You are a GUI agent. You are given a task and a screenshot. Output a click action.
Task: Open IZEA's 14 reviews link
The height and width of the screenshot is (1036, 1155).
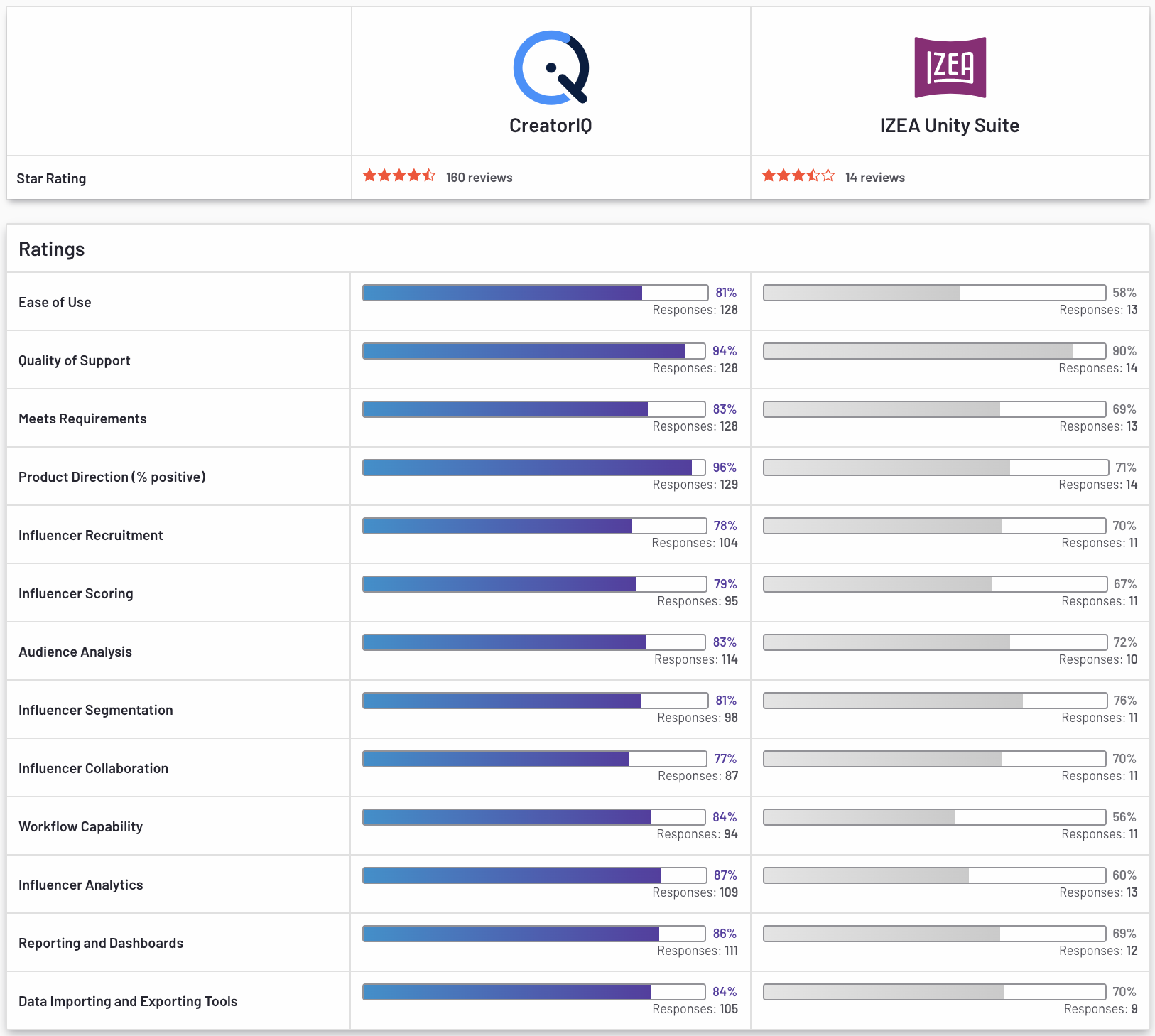pos(875,178)
